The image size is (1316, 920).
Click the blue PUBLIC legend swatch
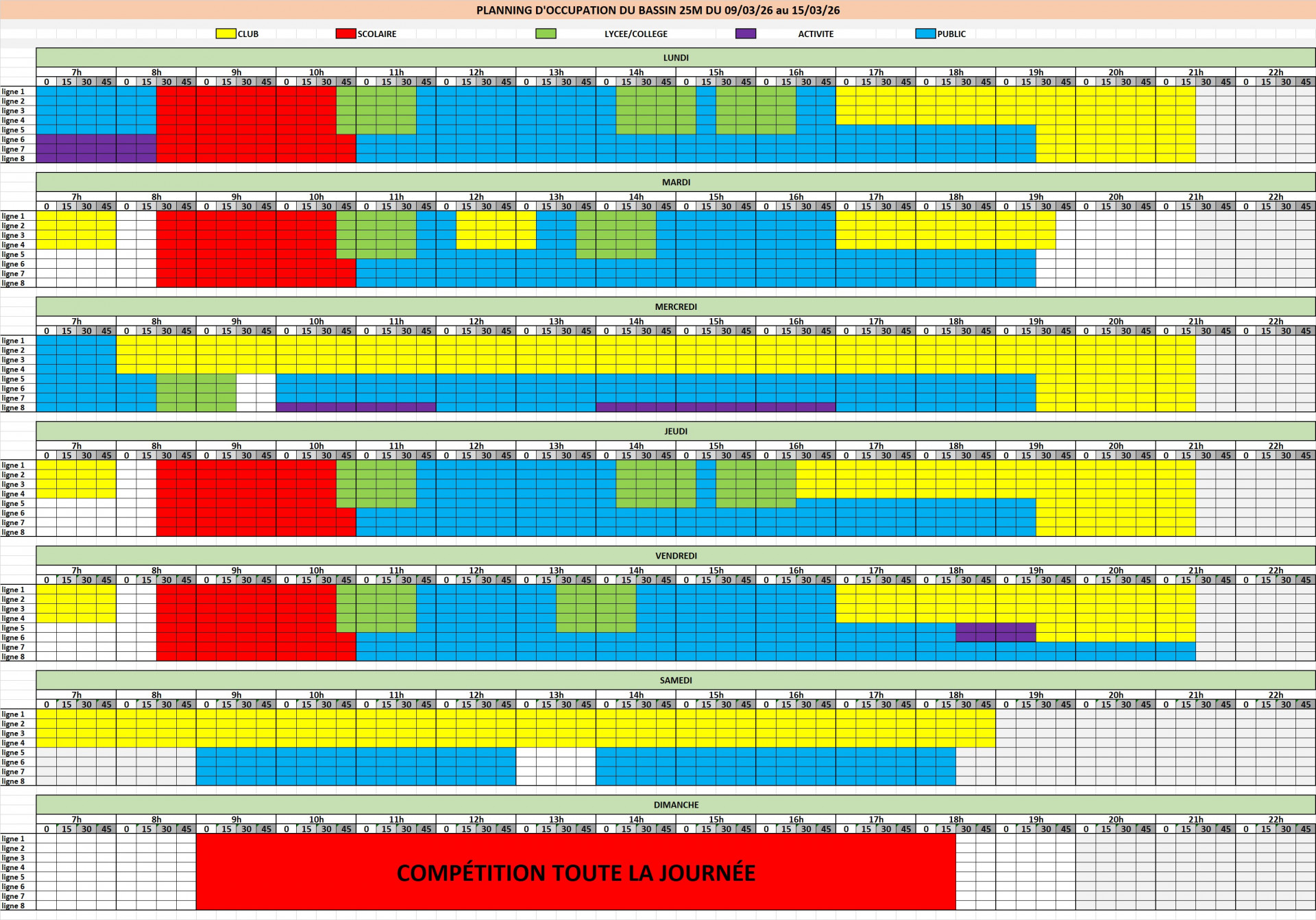coord(925,34)
